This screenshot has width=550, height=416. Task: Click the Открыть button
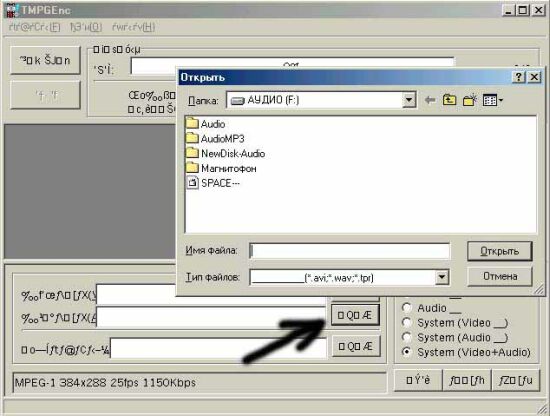(x=499, y=251)
